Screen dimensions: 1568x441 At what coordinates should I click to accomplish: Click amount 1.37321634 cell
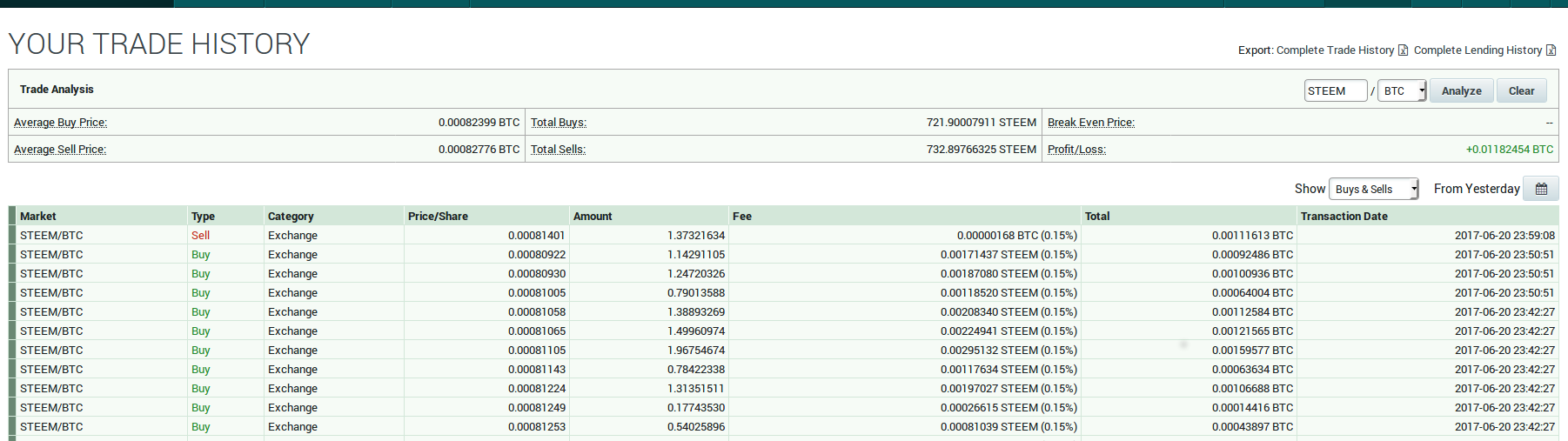point(696,236)
